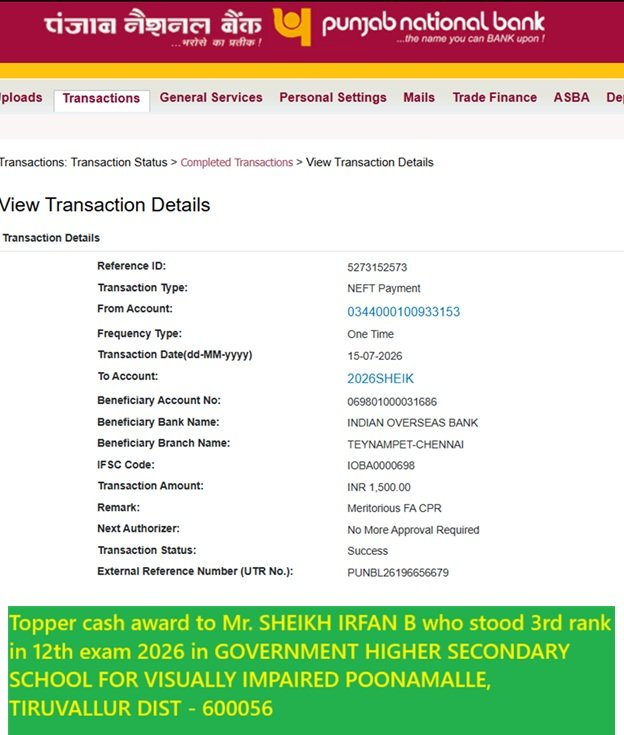The image size is (624, 735).
Task: Open To Account link 2026SHEIK
Action: [x=380, y=378]
